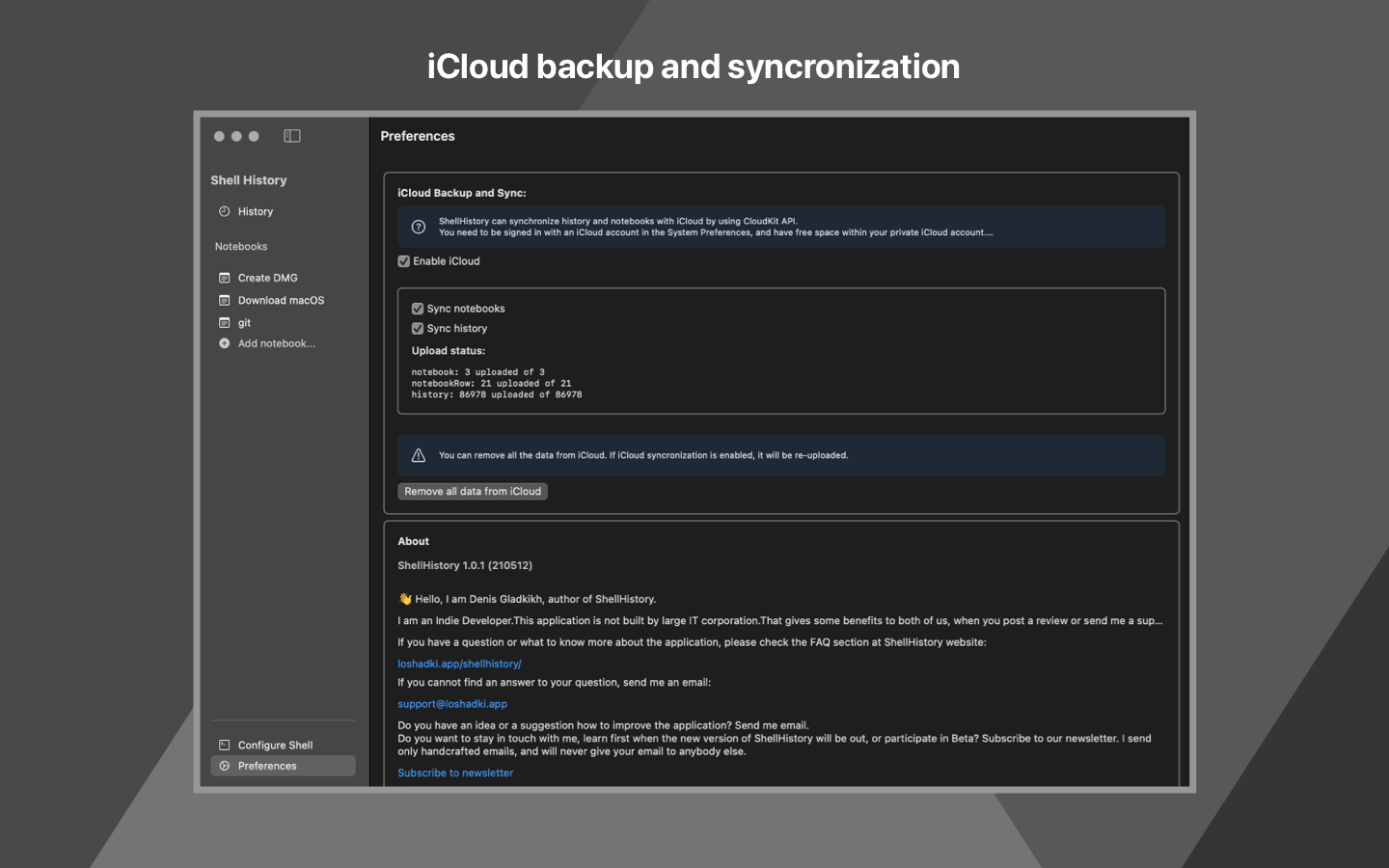The width and height of the screenshot is (1389, 868).
Task: Click the support@loshadki.app email link
Action: [x=452, y=704]
